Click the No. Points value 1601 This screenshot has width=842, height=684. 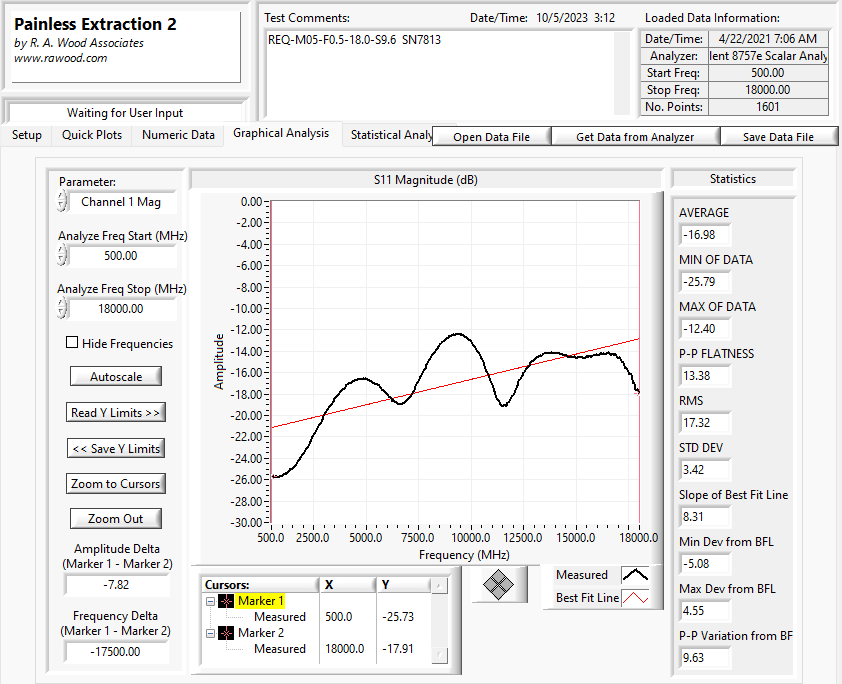click(x=768, y=107)
